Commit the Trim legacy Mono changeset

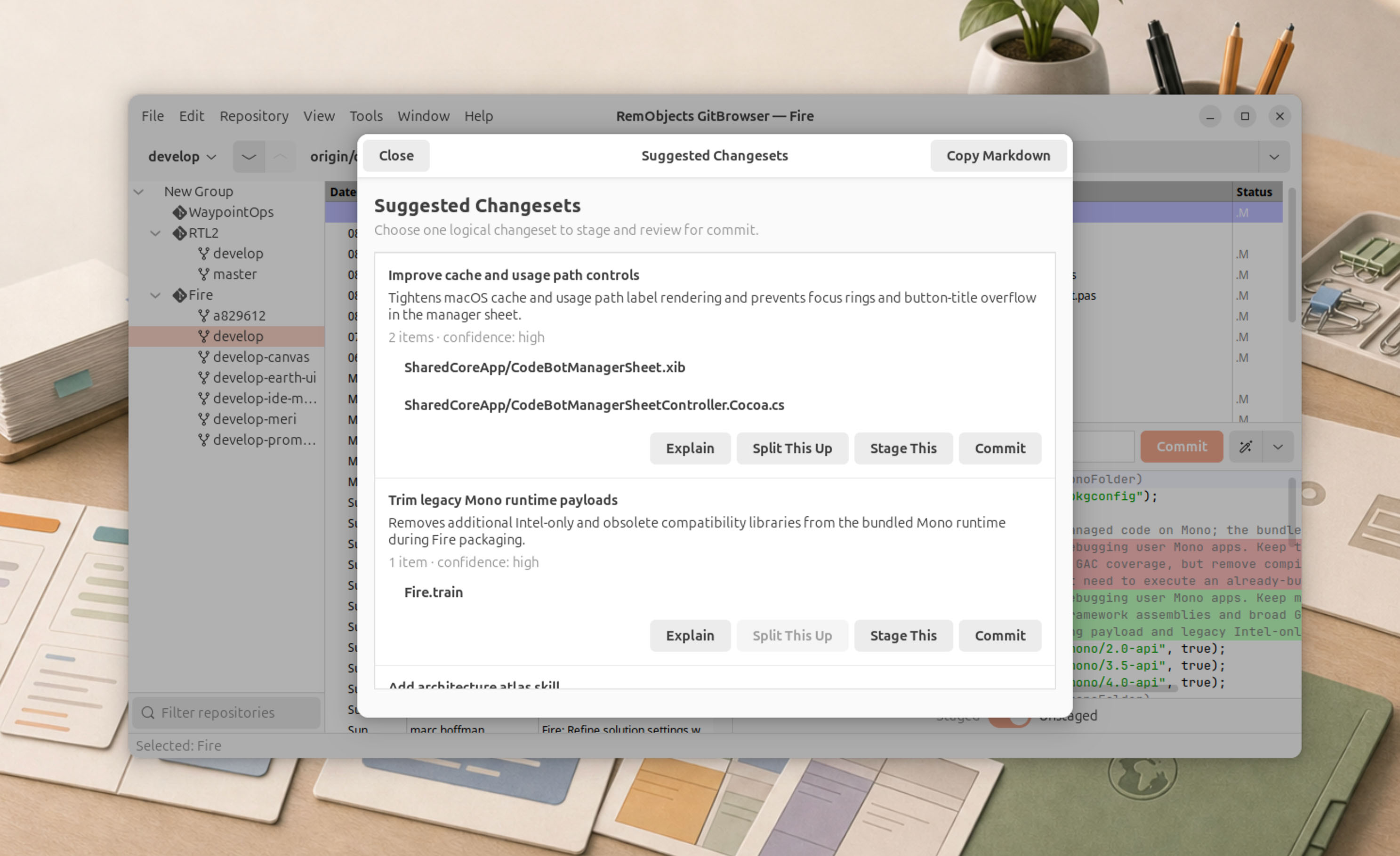click(x=1000, y=636)
